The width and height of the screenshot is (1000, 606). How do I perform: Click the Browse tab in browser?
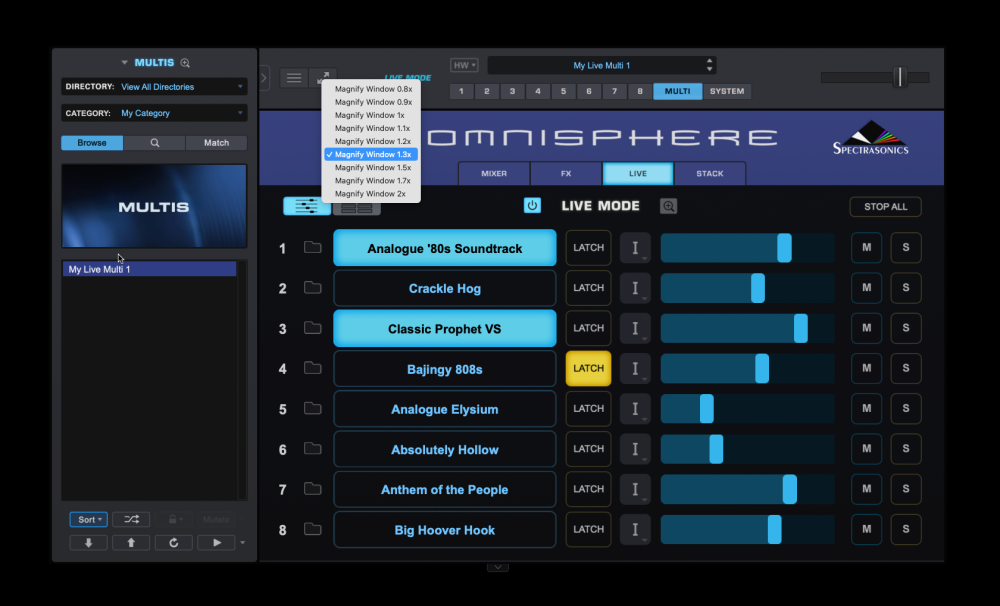coord(92,143)
